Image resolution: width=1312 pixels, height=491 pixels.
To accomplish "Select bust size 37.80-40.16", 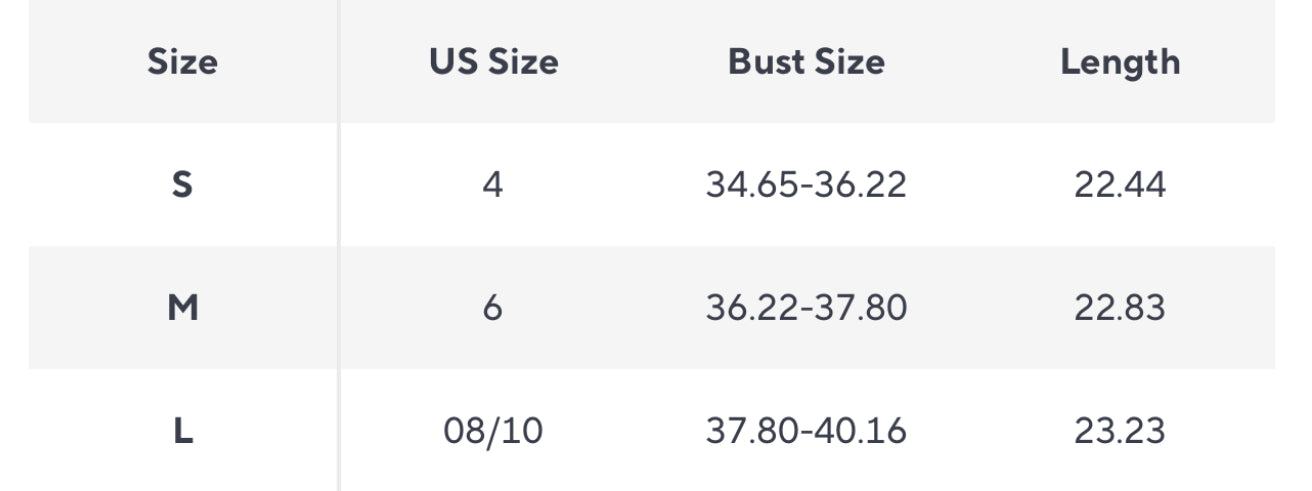I will tap(806, 431).
